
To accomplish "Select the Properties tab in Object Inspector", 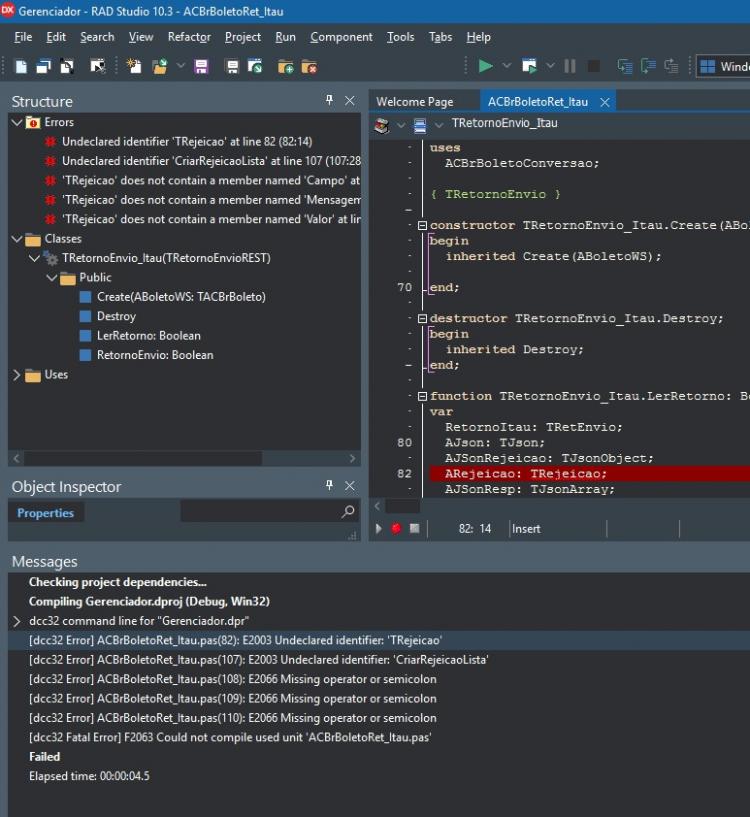I will coord(46,513).
